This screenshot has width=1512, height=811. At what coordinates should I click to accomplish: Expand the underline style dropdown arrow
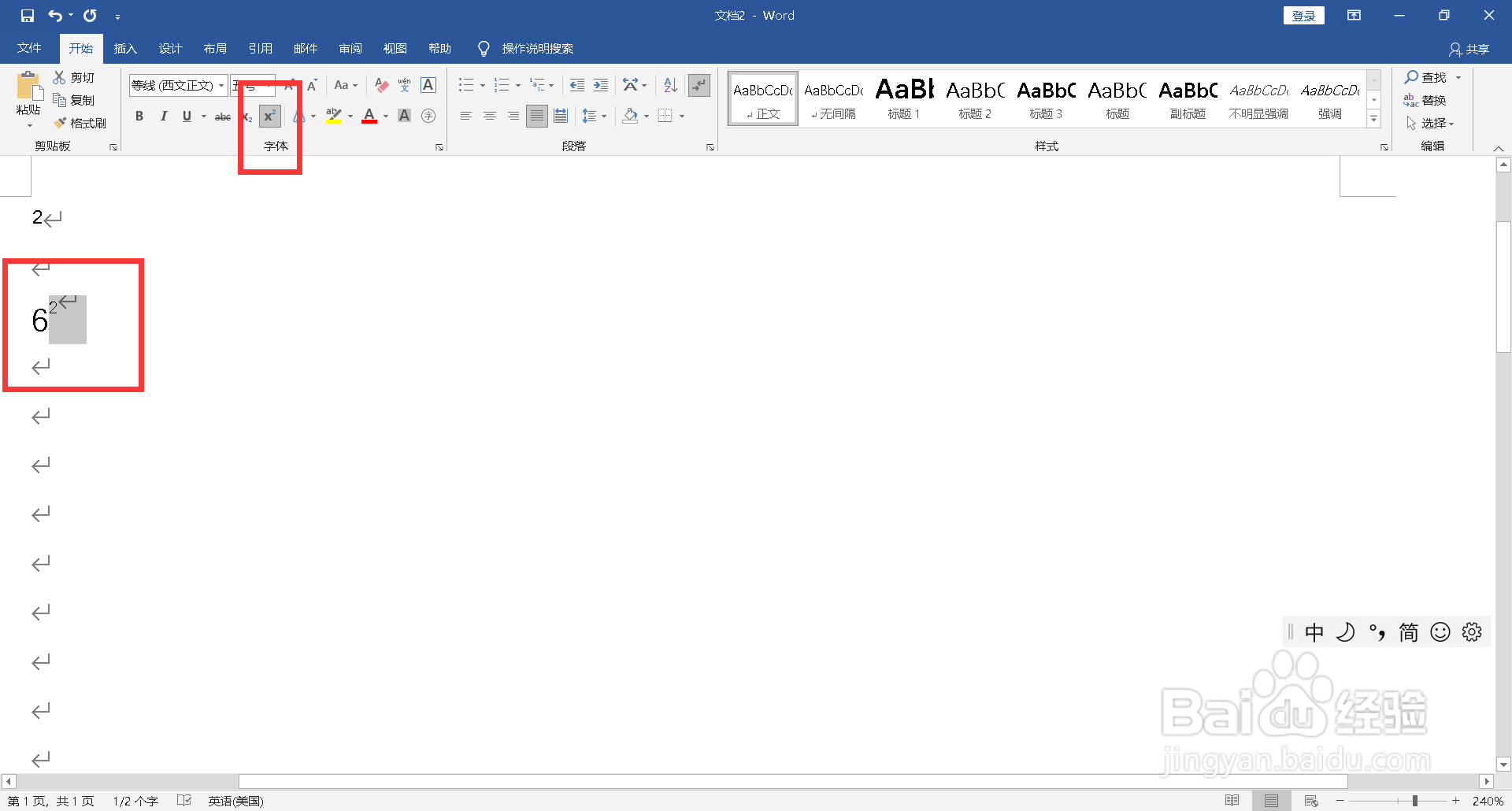[x=204, y=117]
